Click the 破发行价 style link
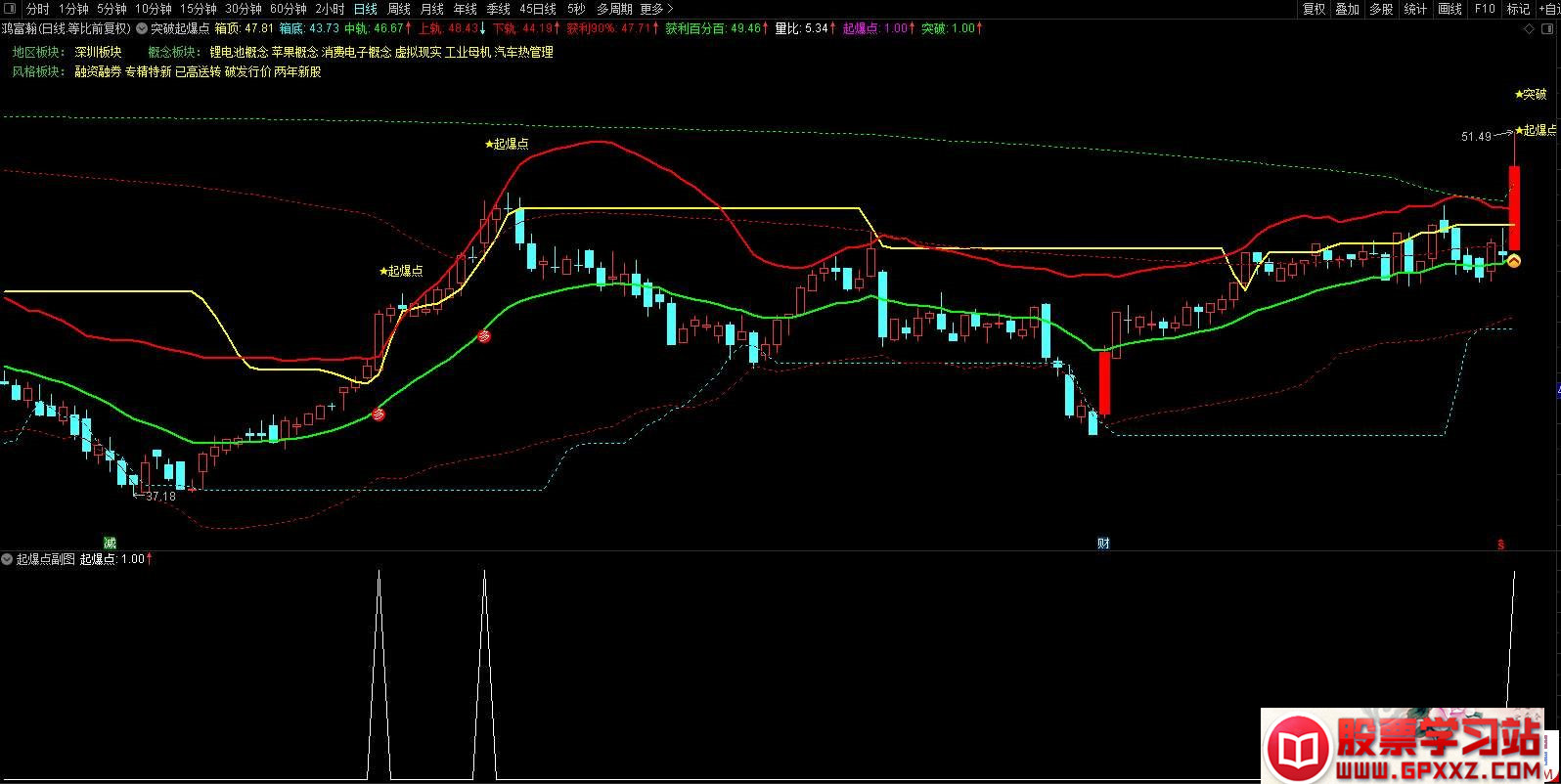This screenshot has height=784, width=1561. pyautogui.click(x=247, y=71)
